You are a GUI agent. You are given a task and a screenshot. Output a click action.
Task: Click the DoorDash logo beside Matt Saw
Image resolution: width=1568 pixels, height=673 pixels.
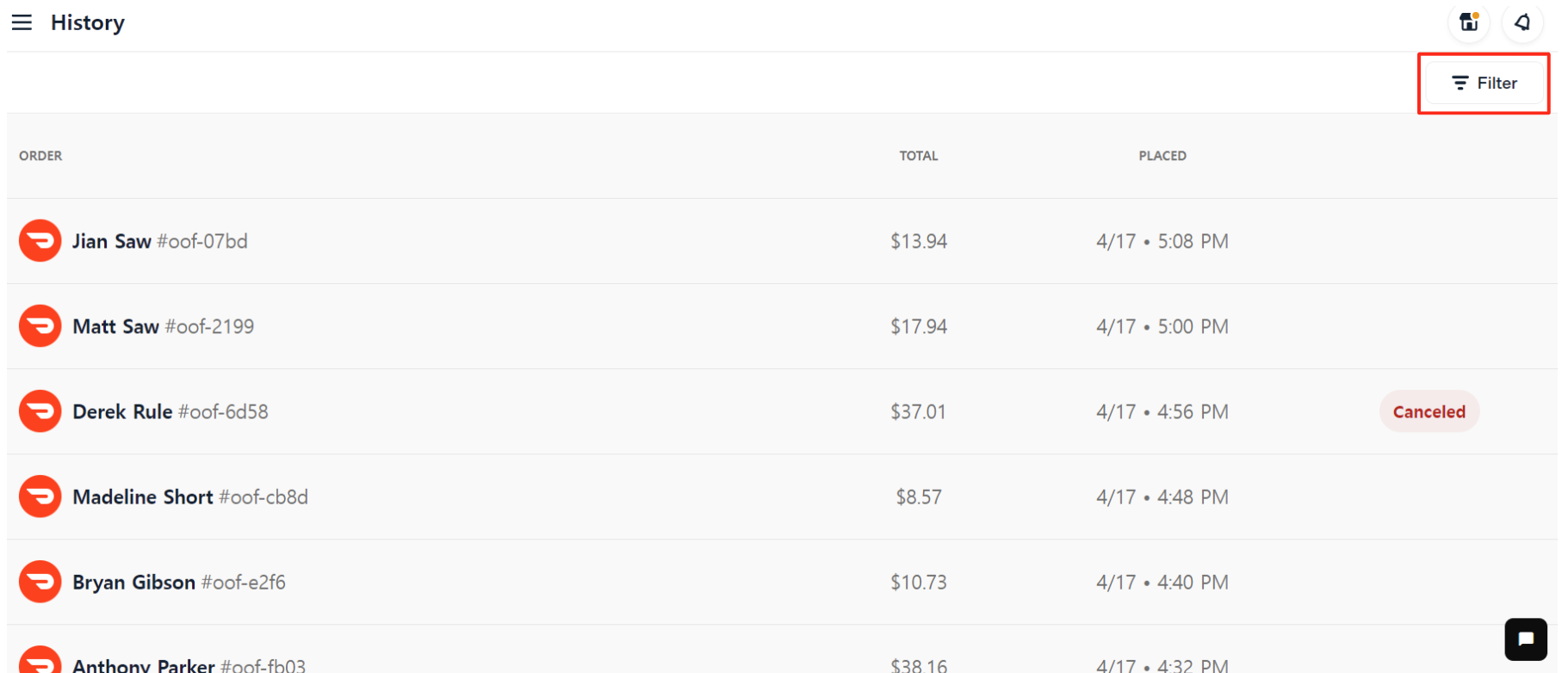point(40,326)
